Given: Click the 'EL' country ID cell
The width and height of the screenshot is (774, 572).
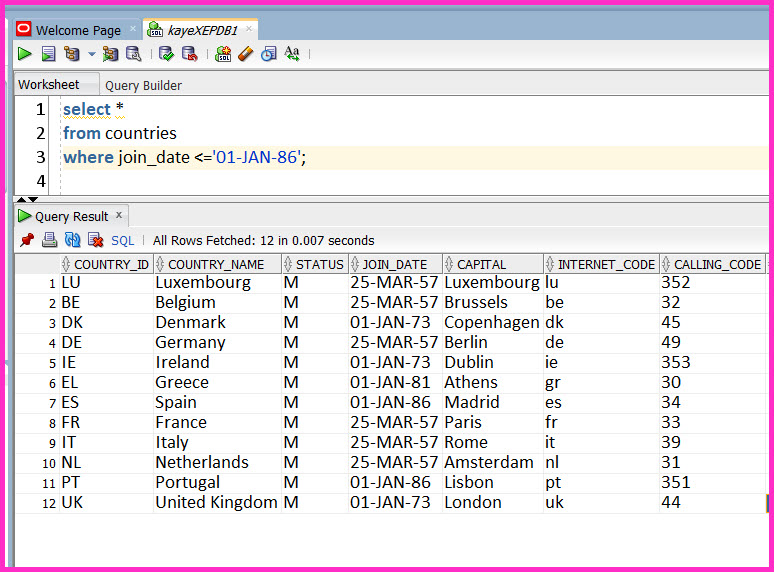Looking at the screenshot, I should [106, 382].
